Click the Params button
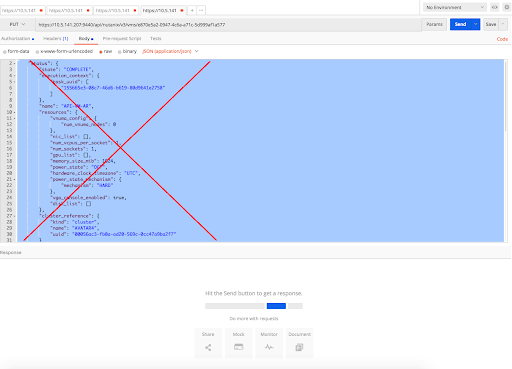 [434, 24]
